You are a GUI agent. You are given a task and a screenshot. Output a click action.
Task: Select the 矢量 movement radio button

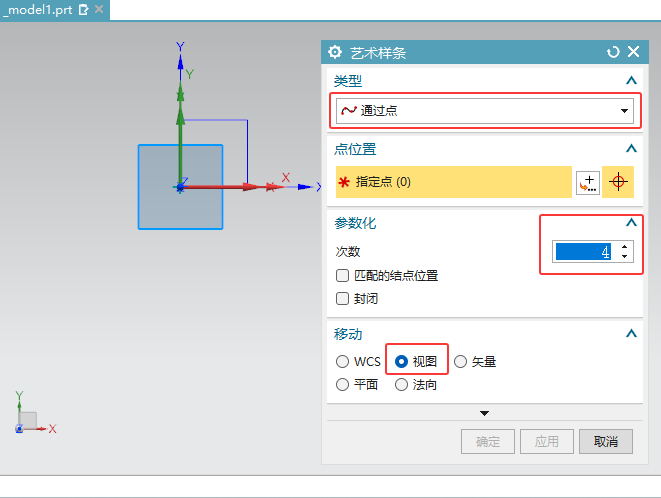(460, 361)
